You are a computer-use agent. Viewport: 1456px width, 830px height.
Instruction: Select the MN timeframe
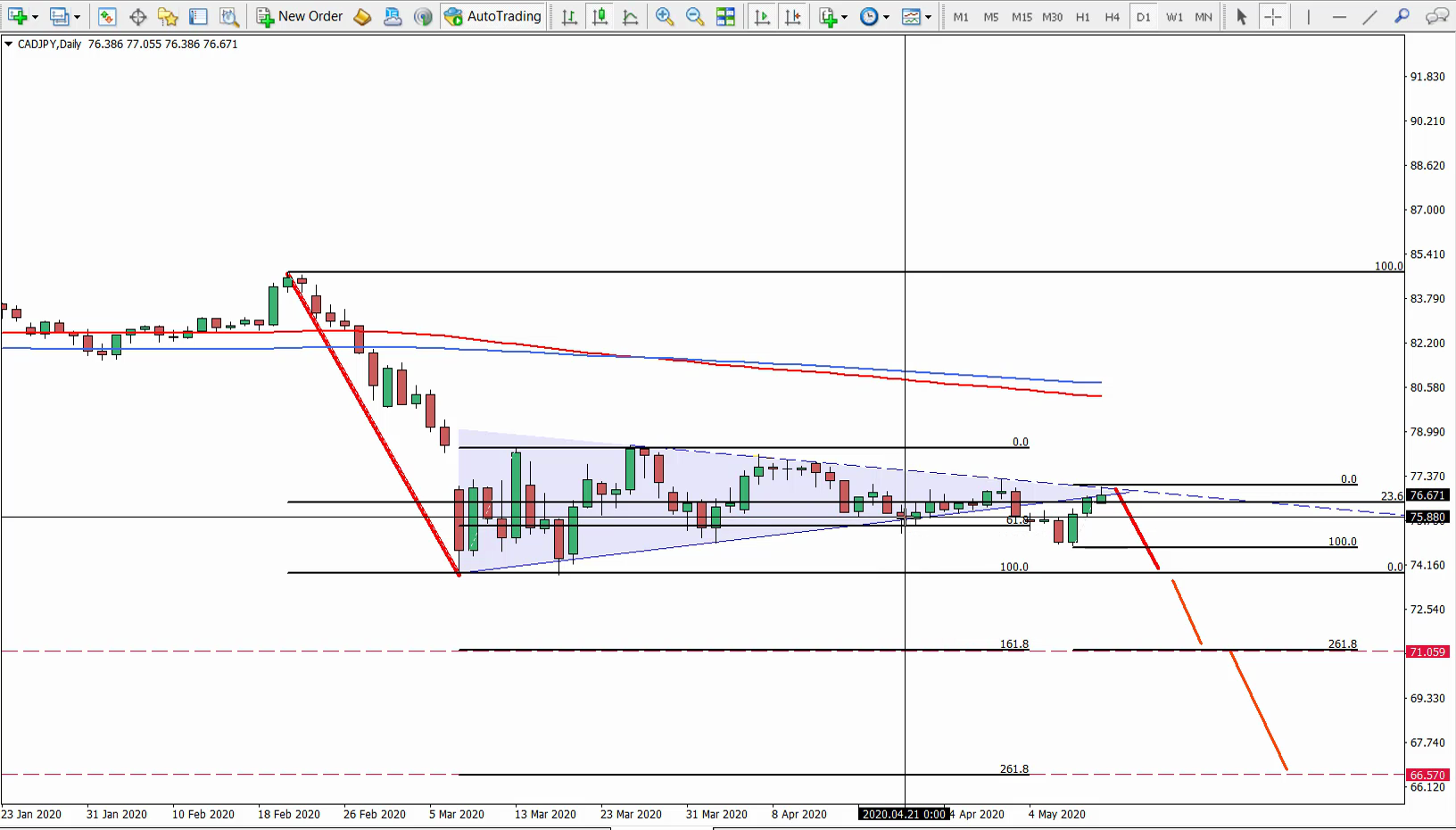[x=1204, y=17]
